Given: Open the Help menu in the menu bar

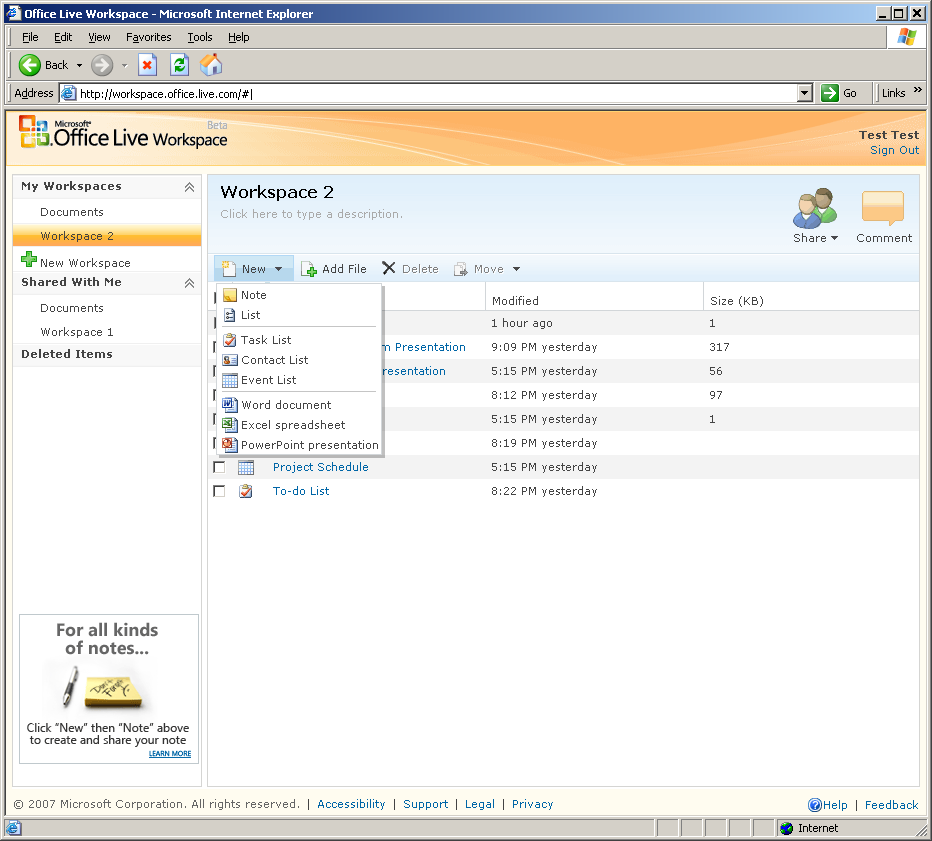Looking at the screenshot, I should click(x=239, y=37).
